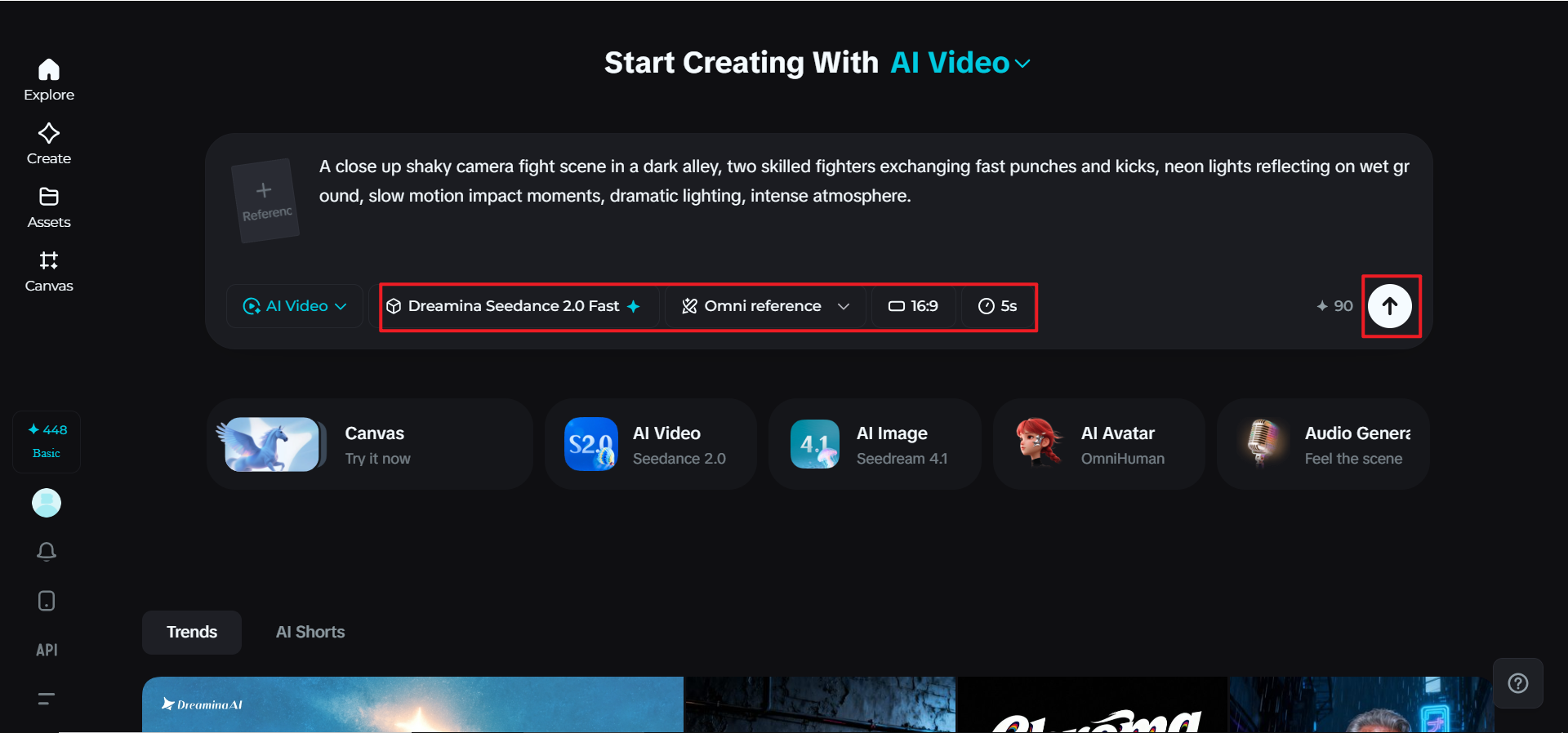Open the Canvas workspace from sidebar
Image resolution: width=1568 pixels, height=733 pixels.
49,271
